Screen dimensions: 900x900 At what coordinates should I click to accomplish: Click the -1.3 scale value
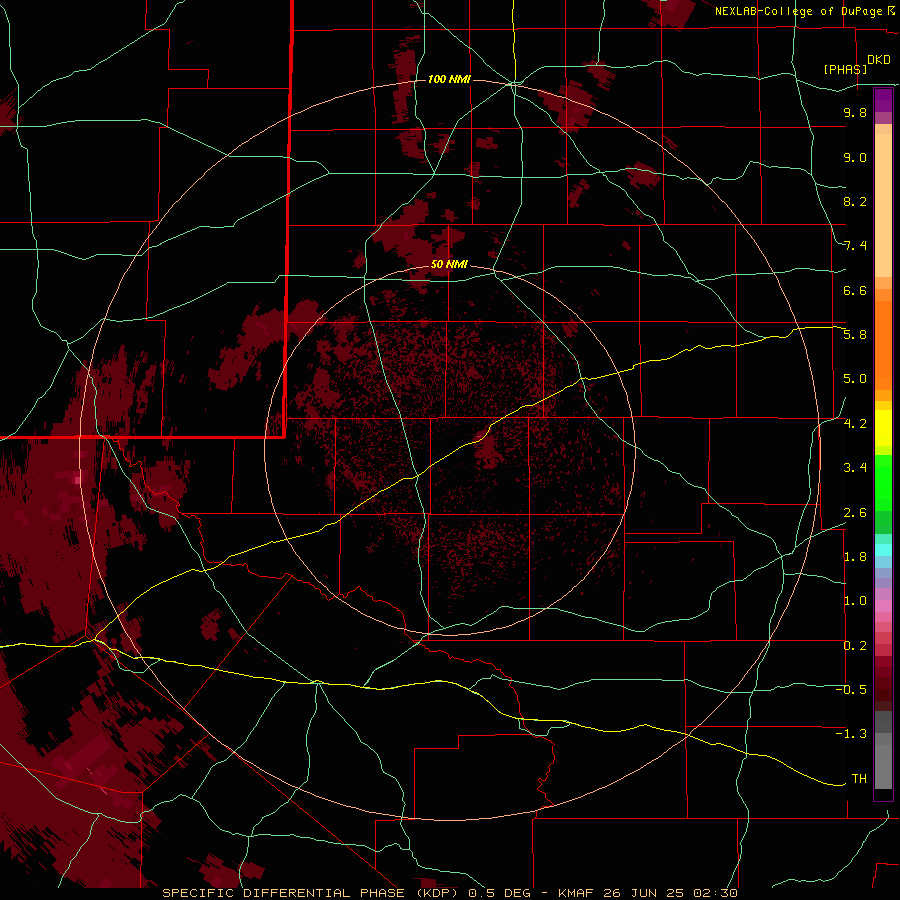click(851, 734)
